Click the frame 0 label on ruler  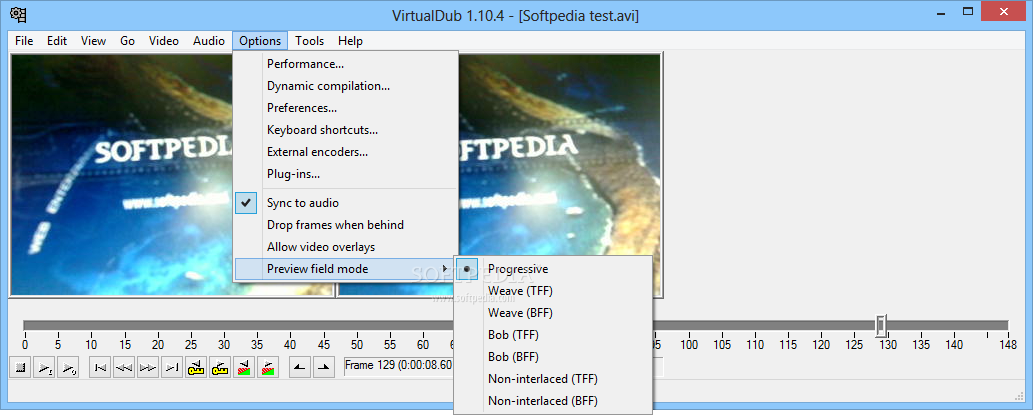(25, 345)
